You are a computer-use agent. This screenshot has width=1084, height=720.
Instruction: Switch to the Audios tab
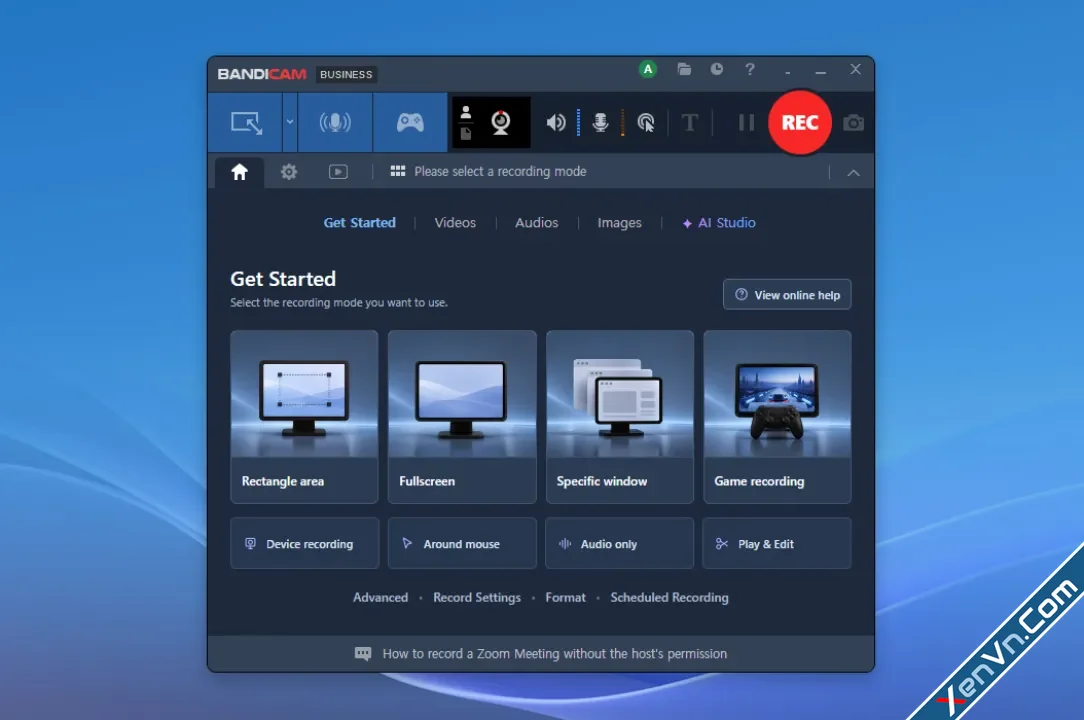coord(536,223)
